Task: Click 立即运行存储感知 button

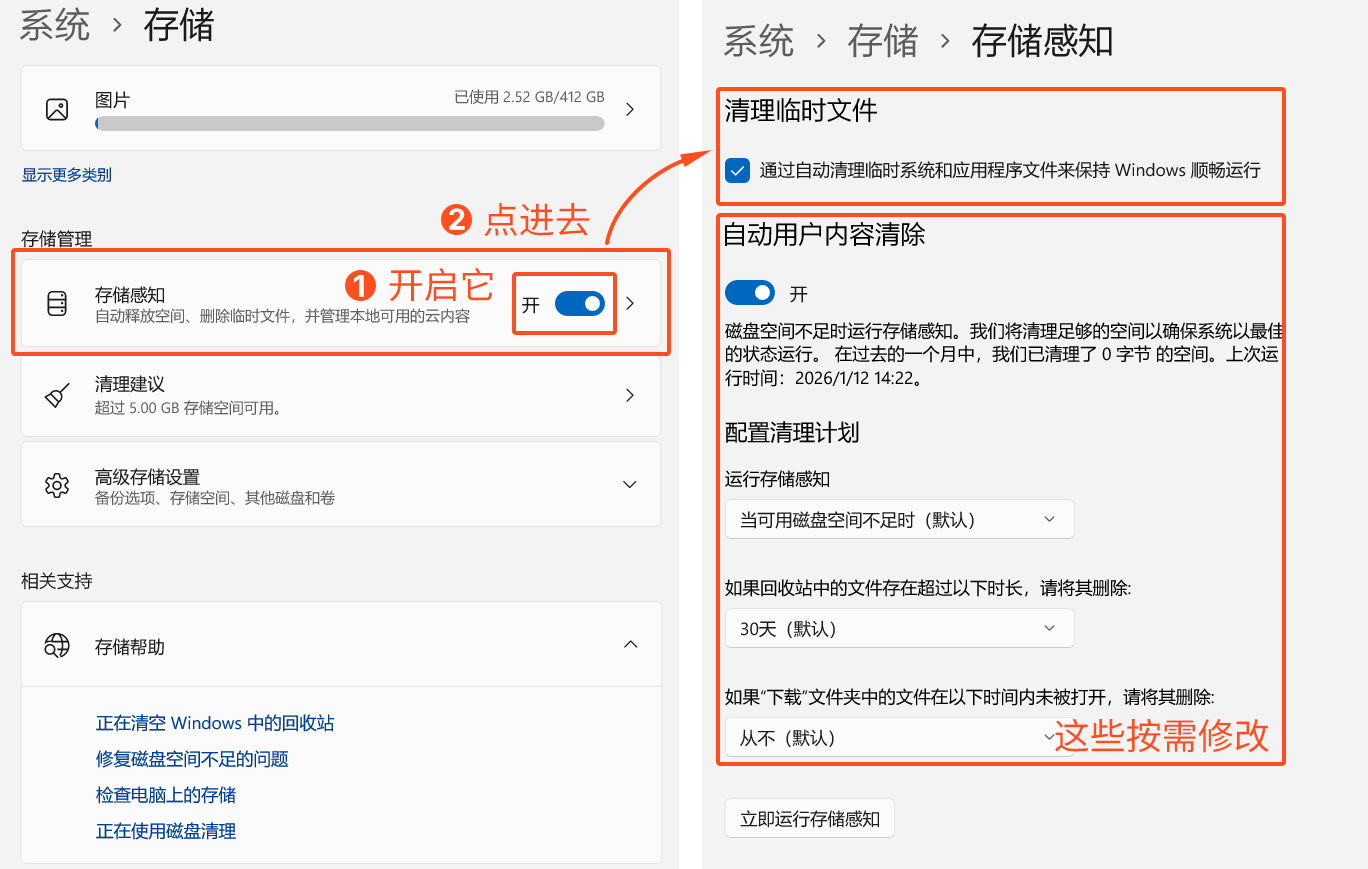Action: coord(809,817)
